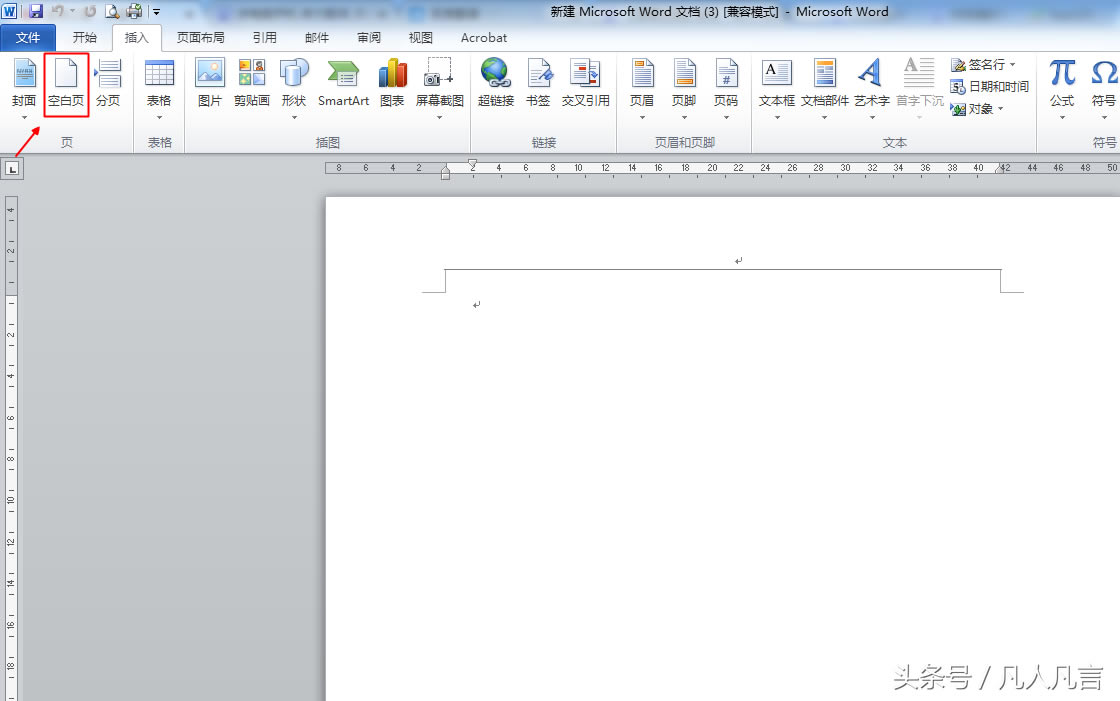Insert a picture (图片)
The image size is (1120, 701).
[210, 84]
